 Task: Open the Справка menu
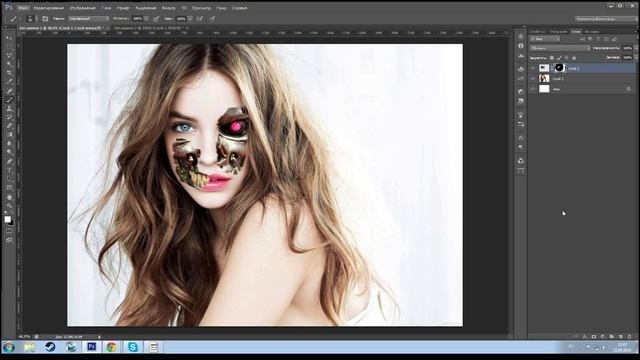239,8
